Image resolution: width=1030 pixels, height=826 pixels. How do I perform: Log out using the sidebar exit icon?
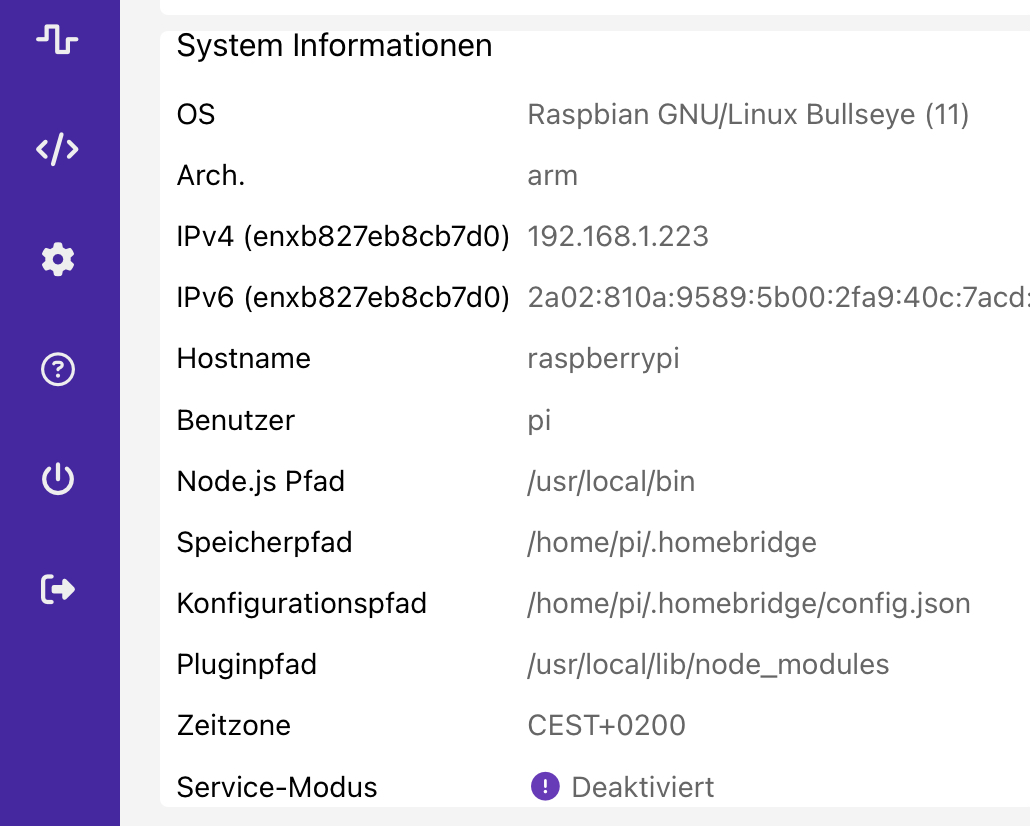57,590
